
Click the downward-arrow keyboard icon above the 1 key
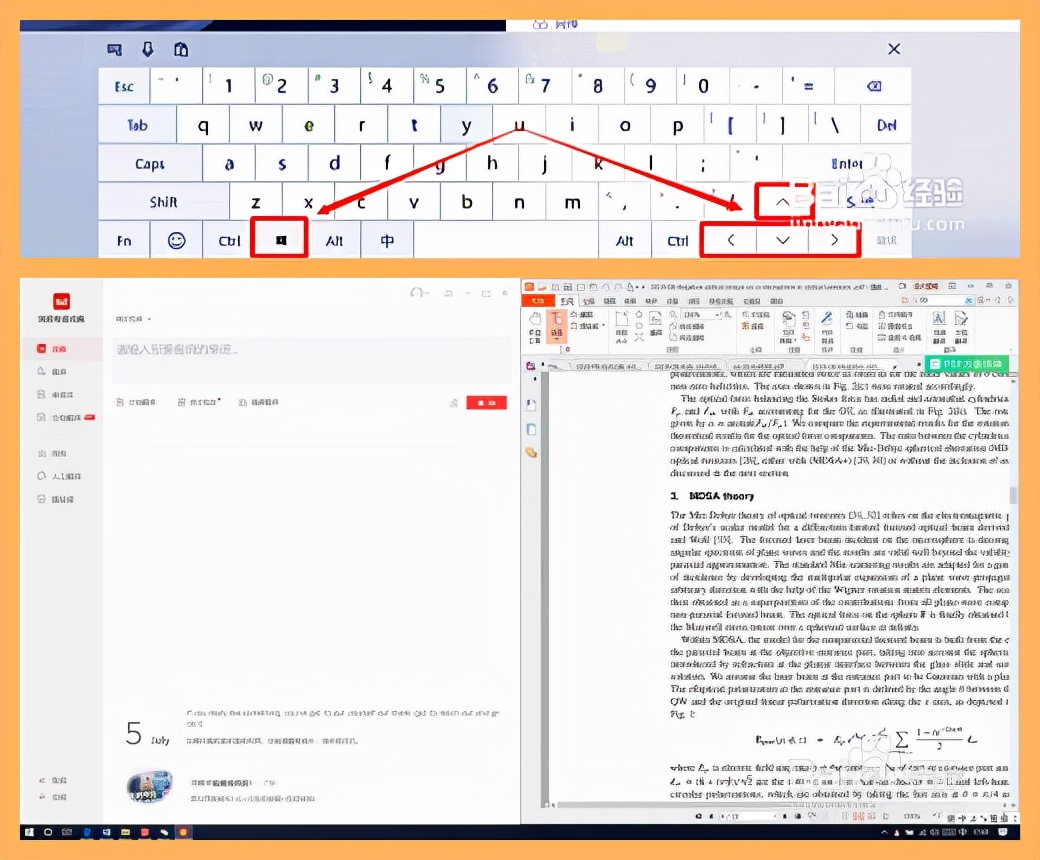tap(147, 49)
